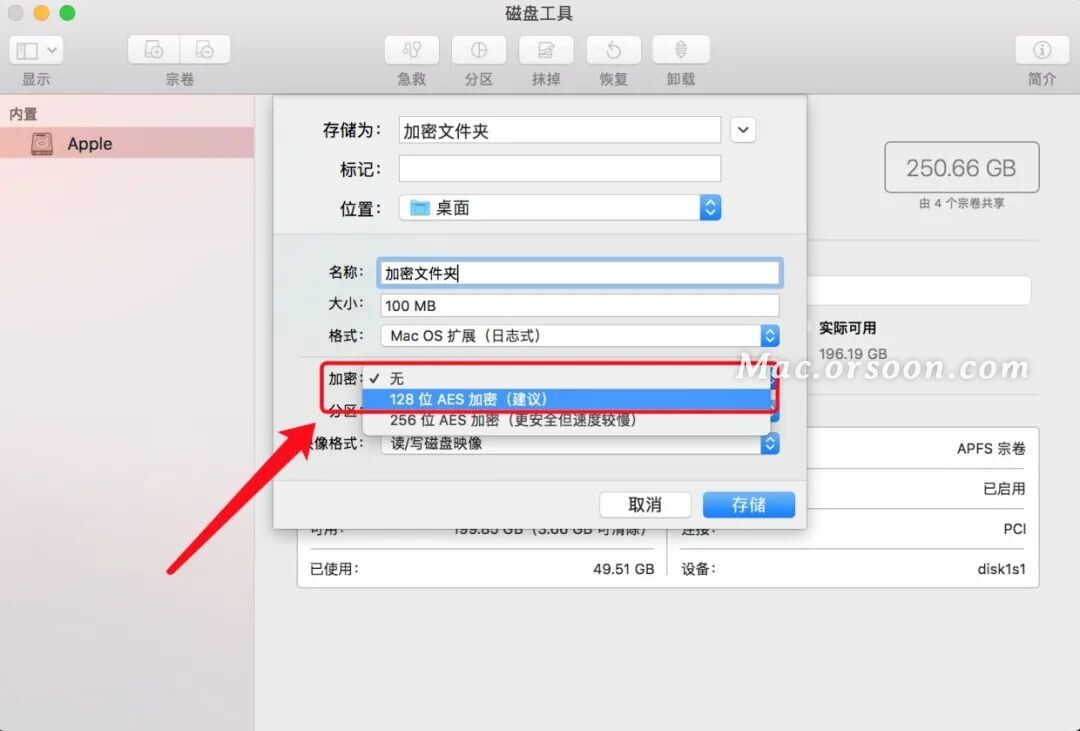Open the format (格式) Mac OS dropdown
This screenshot has height=731, width=1080.
580,336
